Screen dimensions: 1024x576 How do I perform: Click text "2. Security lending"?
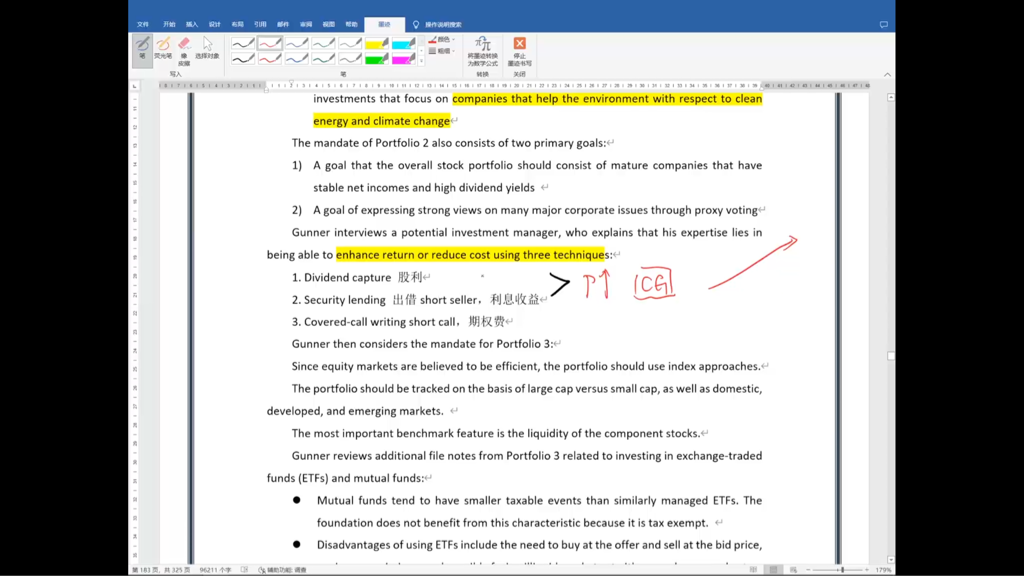pyautogui.click(x=338, y=300)
